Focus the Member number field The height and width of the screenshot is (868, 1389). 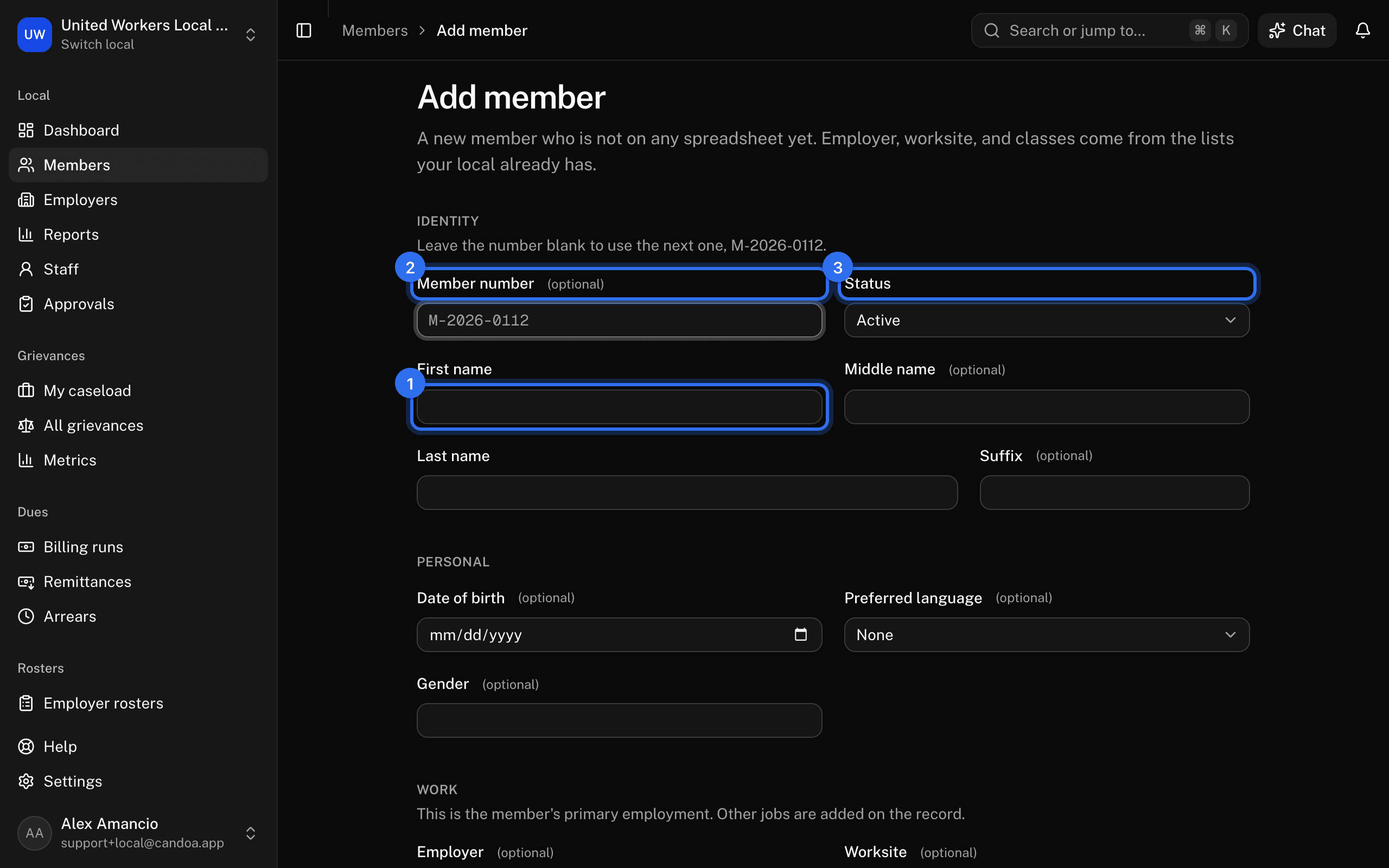[619, 320]
